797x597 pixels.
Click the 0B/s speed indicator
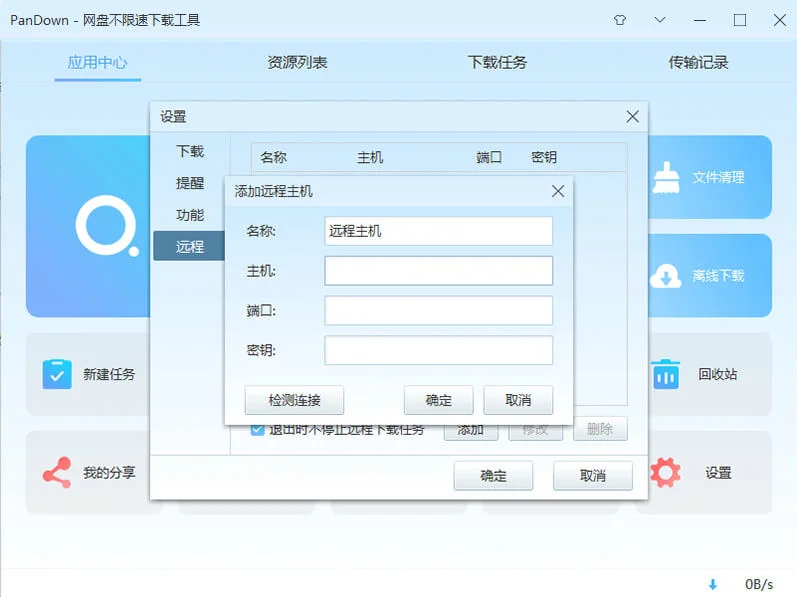[x=759, y=584]
